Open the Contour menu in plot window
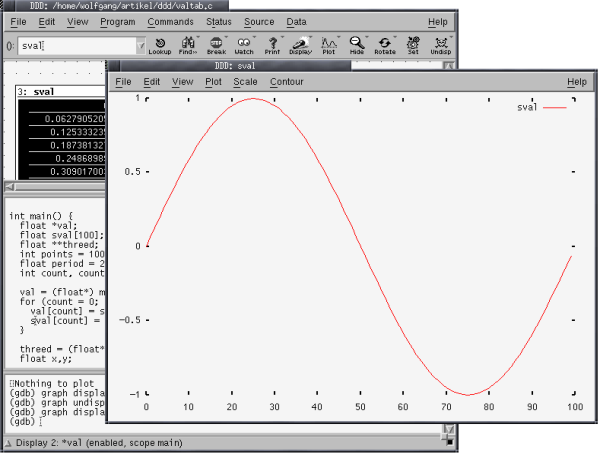 pyautogui.click(x=286, y=81)
